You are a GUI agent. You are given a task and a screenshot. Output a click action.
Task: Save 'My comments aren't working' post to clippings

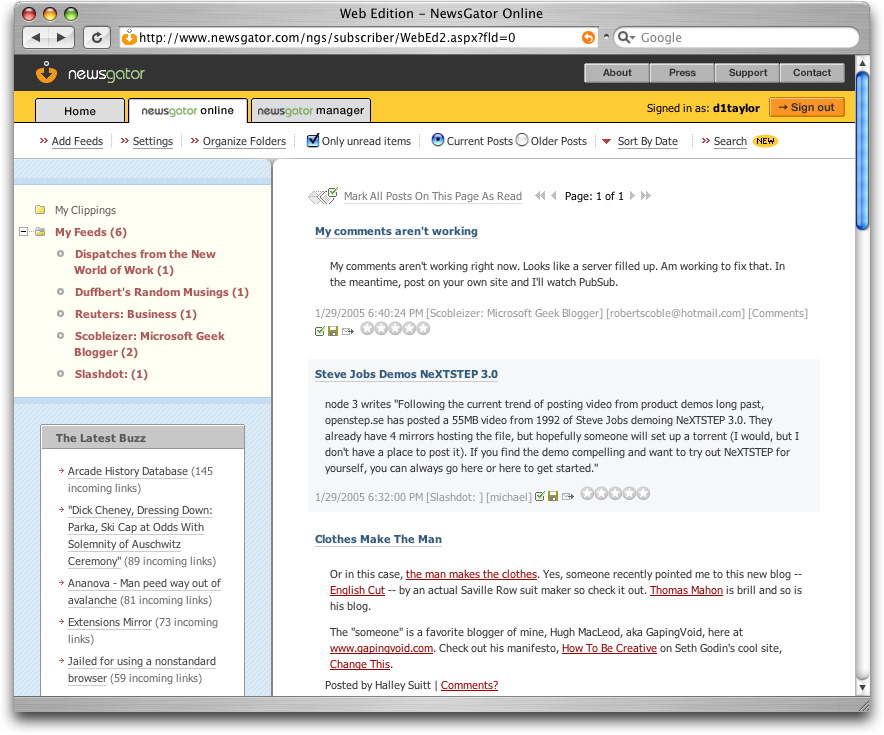(x=333, y=331)
